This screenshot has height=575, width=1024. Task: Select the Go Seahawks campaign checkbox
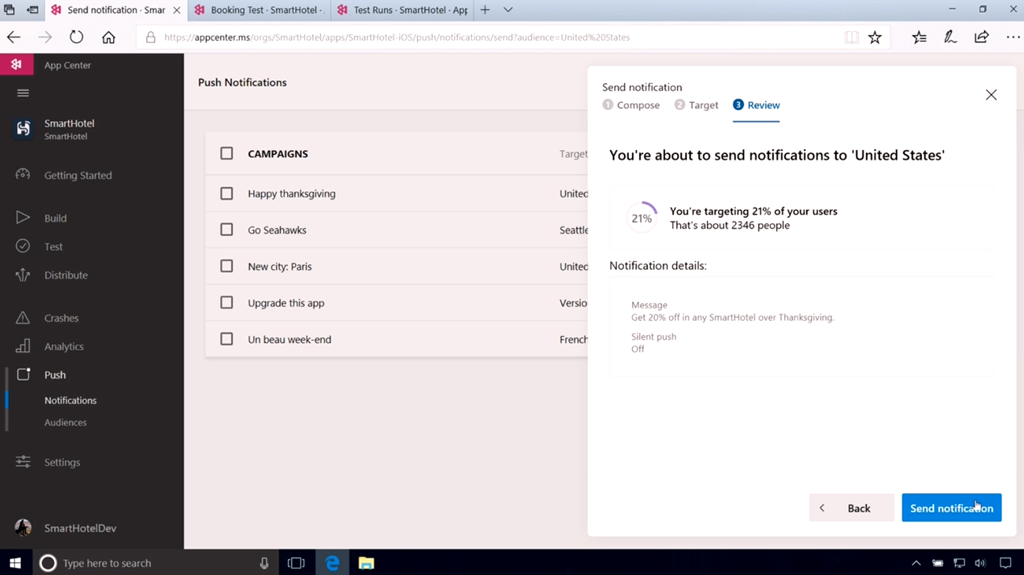coord(227,230)
